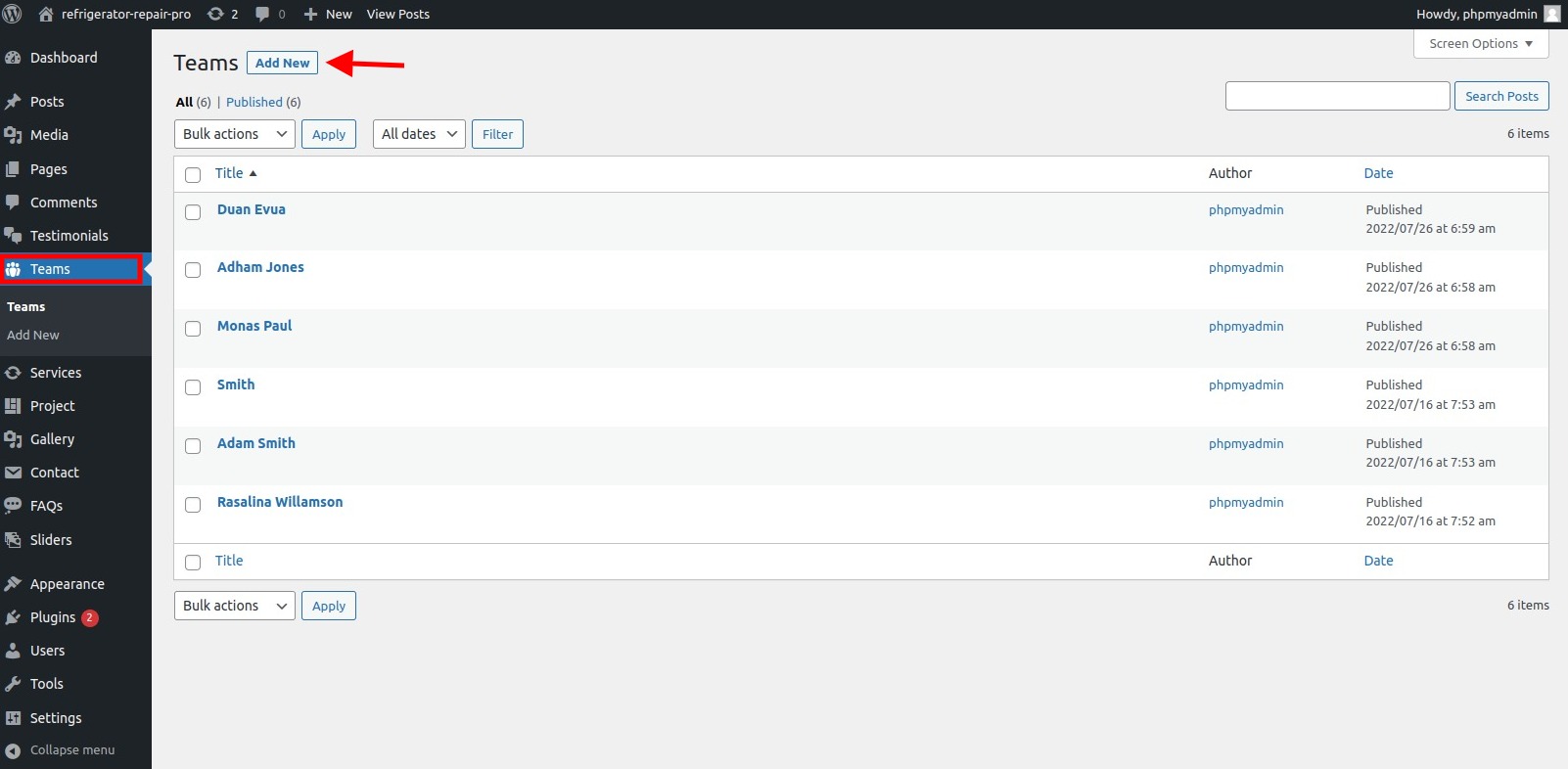Open the Rasalina Willamson team entry
This screenshot has height=769, width=1568.
point(280,502)
